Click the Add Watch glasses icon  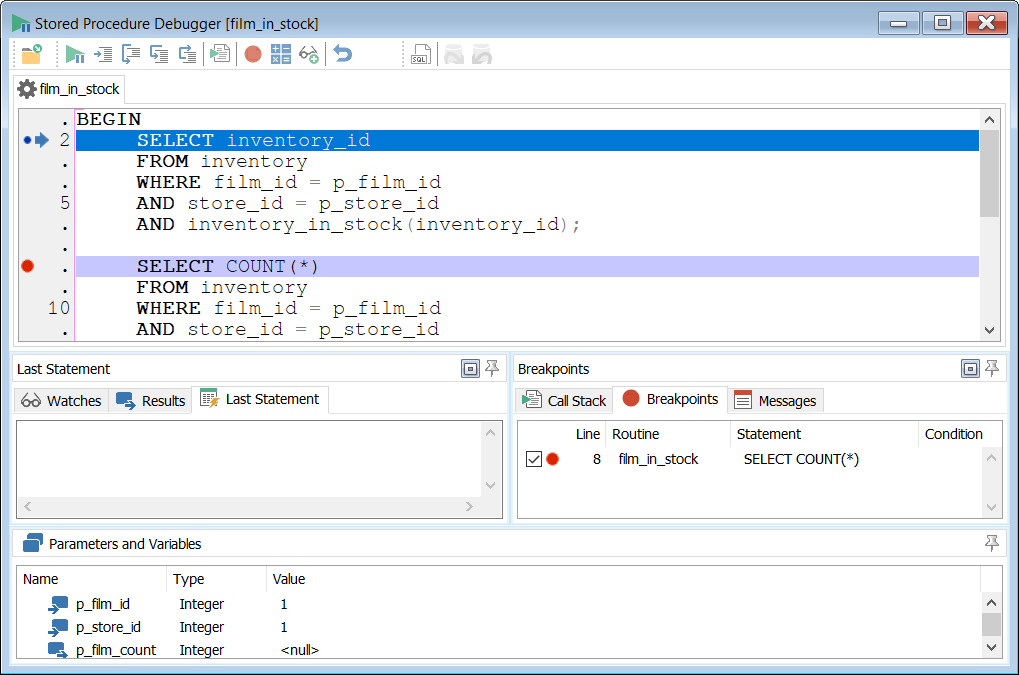coord(309,54)
